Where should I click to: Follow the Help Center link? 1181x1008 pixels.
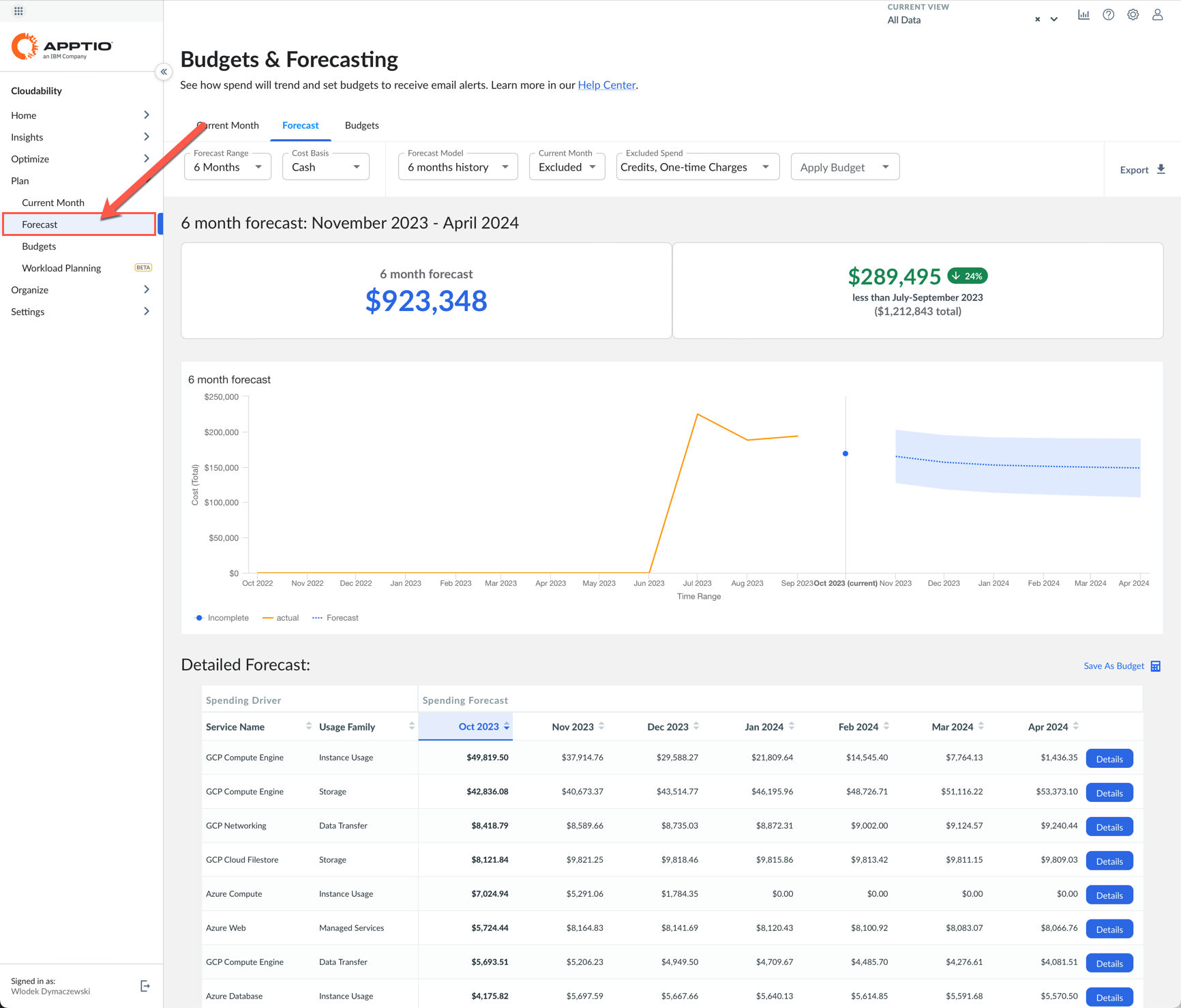(607, 85)
